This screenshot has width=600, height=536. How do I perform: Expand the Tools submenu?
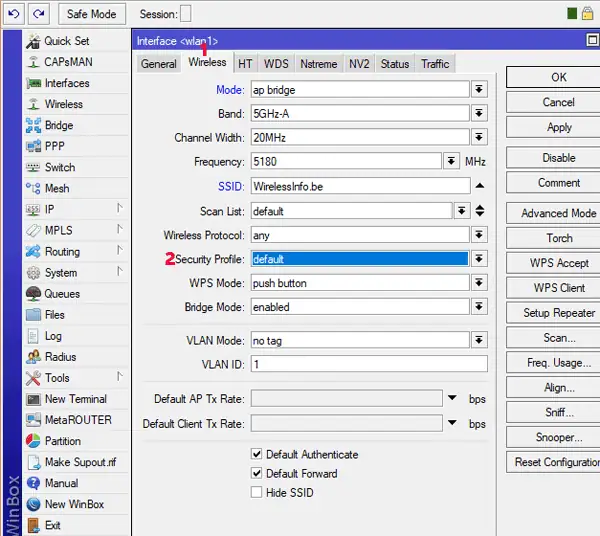tap(120, 376)
